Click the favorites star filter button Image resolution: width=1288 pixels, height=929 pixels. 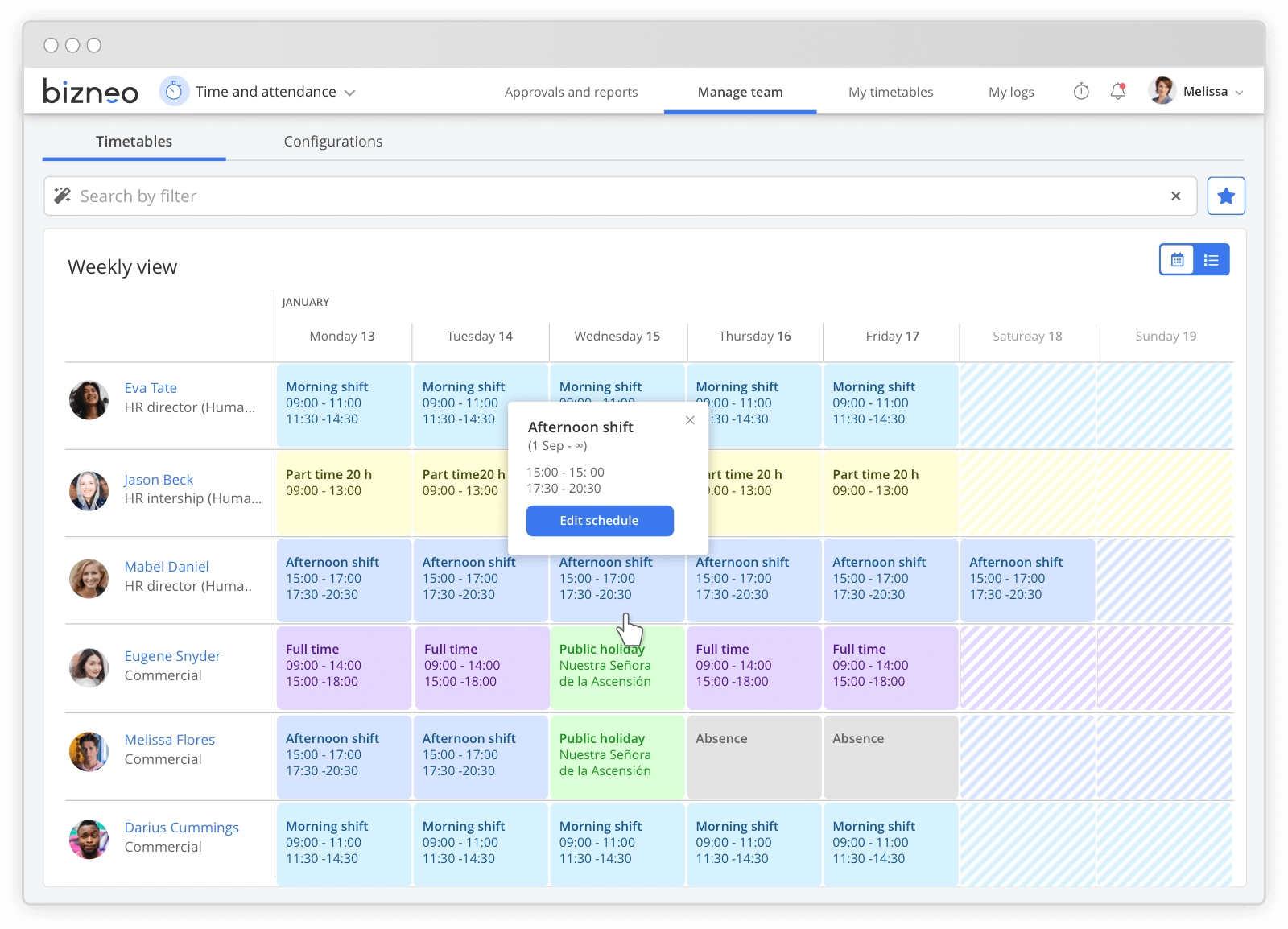[1225, 196]
